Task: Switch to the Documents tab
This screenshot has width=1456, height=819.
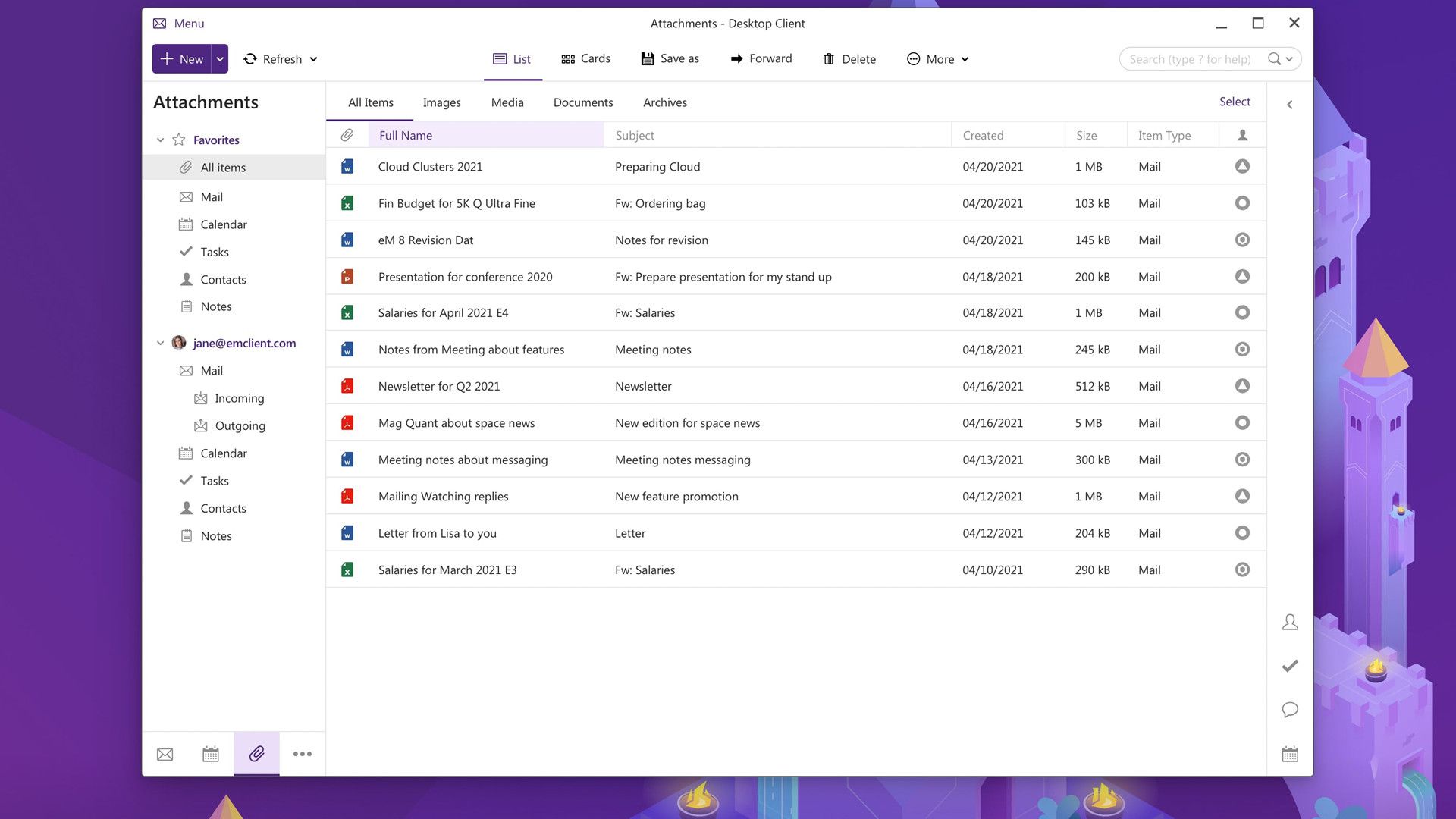Action: tap(582, 102)
